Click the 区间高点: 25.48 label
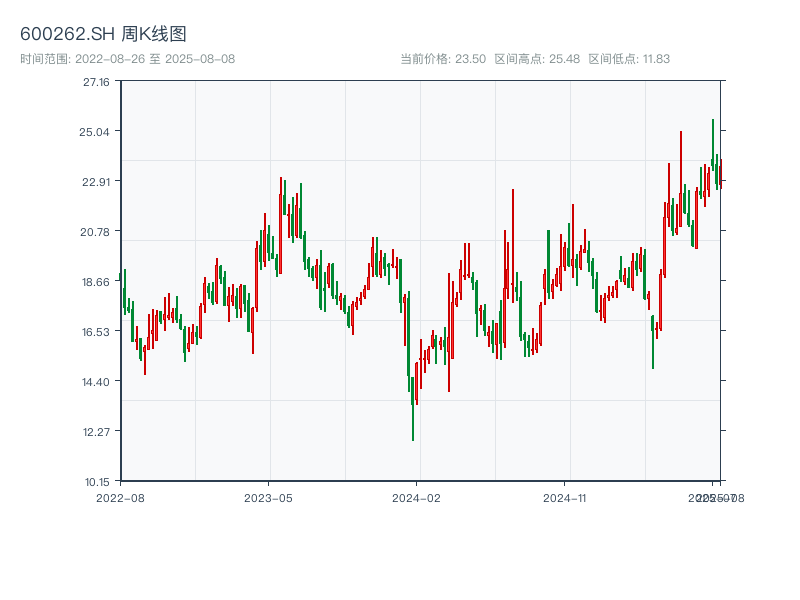The image size is (800, 600). [x=537, y=59]
